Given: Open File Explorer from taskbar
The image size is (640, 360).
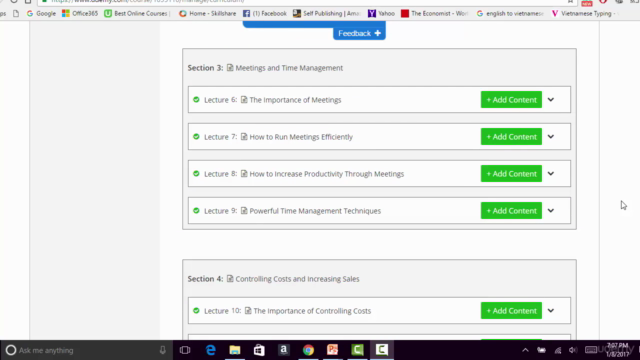Looking at the screenshot, I should (x=235, y=350).
